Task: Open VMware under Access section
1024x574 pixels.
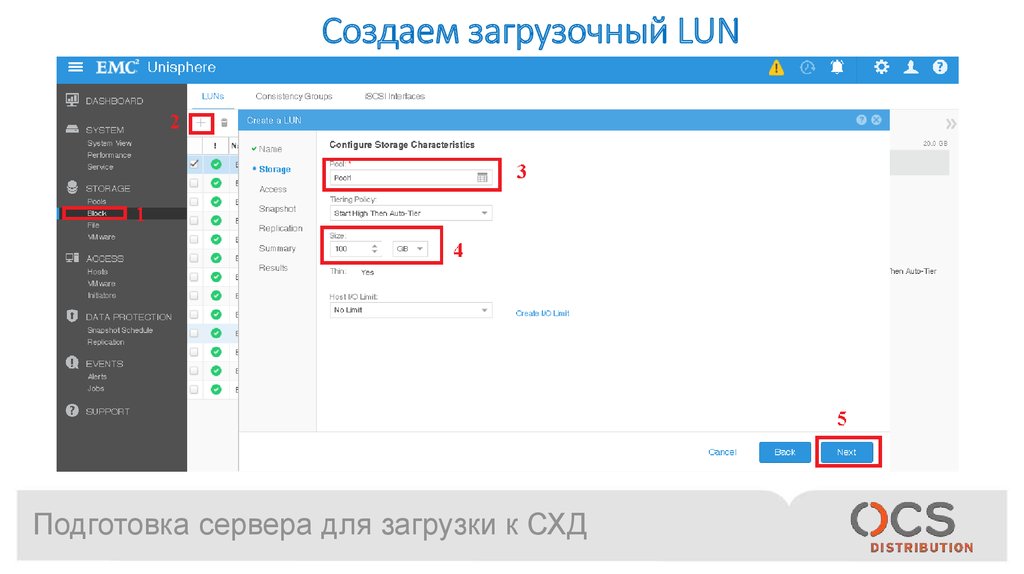Action: pos(101,283)
